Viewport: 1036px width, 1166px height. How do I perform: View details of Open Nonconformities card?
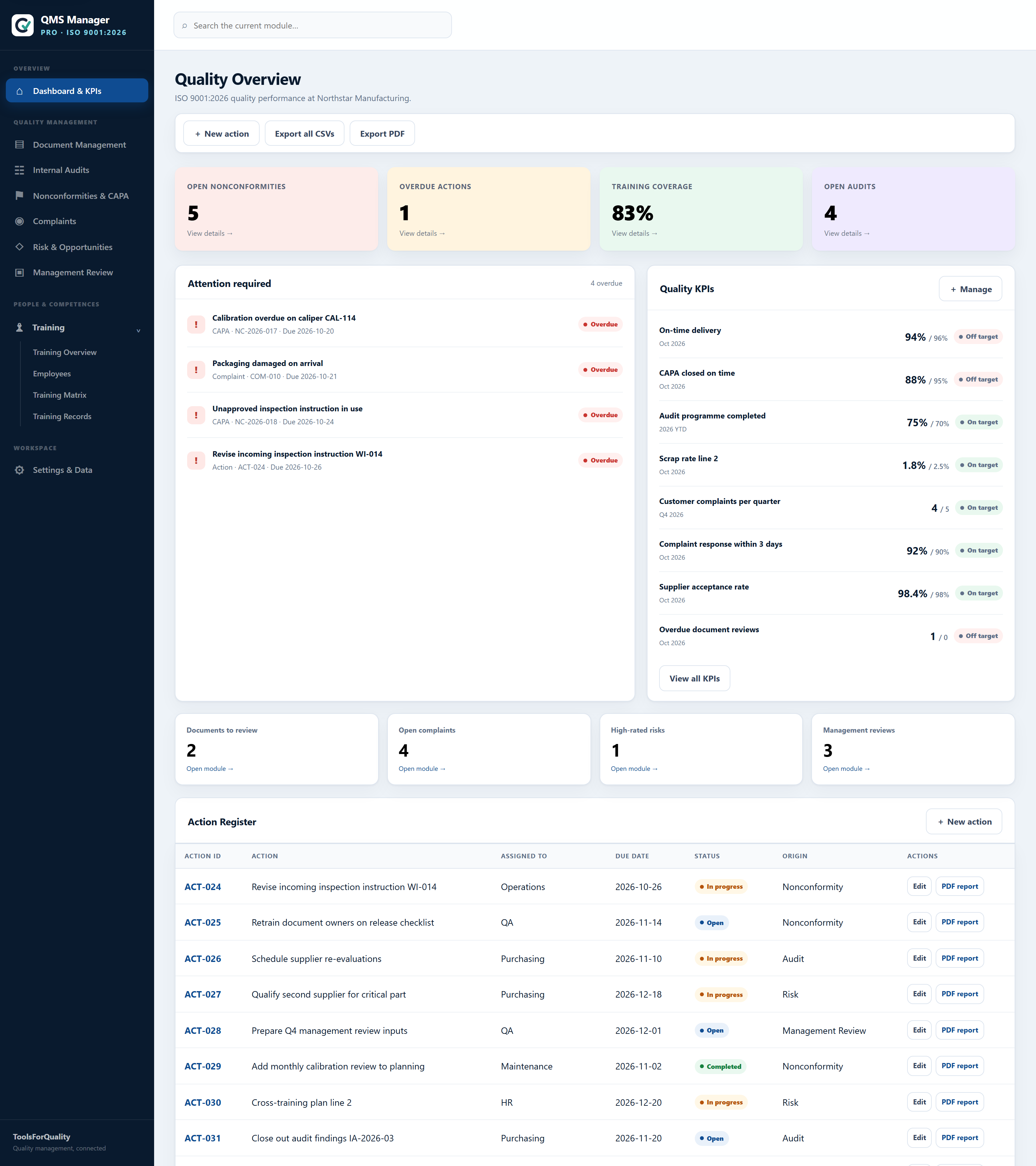click(210, 233)
